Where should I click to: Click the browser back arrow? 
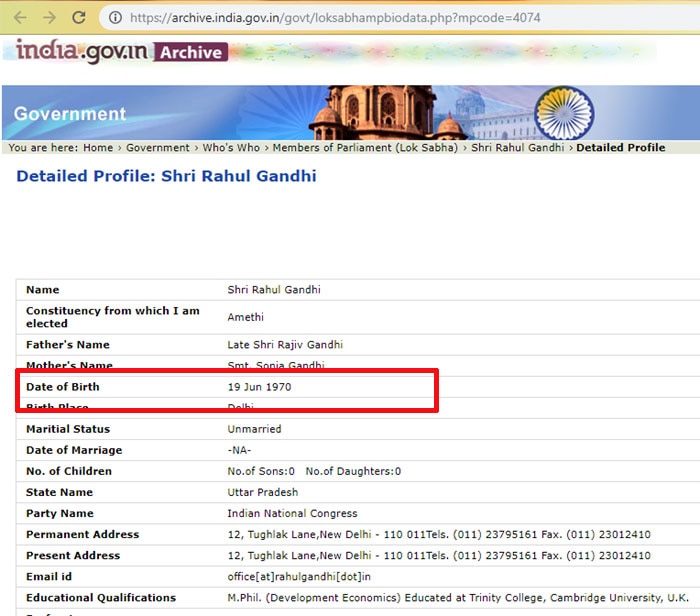coord(20,17)
